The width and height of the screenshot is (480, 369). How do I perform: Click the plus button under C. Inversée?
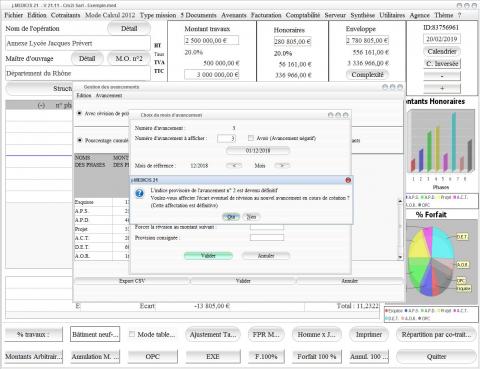(442, 88)
